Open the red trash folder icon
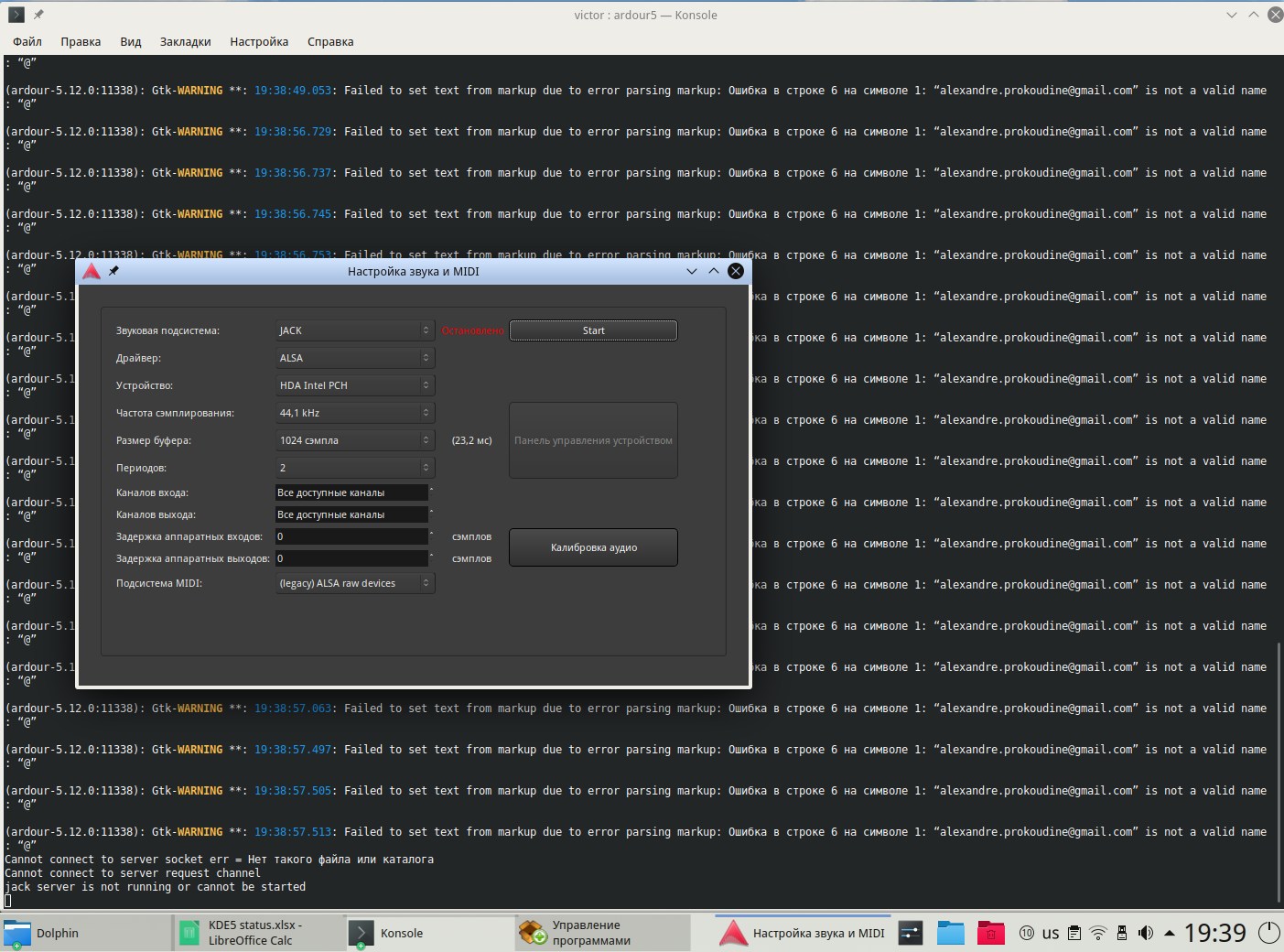Image resolution: width=1284 pixels, height=952 pixels. coord(990,933)
